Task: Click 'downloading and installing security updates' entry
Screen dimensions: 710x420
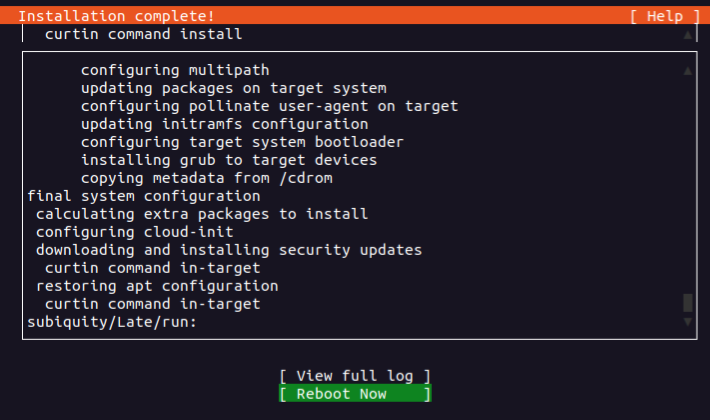Action: (x=228, y=250)
